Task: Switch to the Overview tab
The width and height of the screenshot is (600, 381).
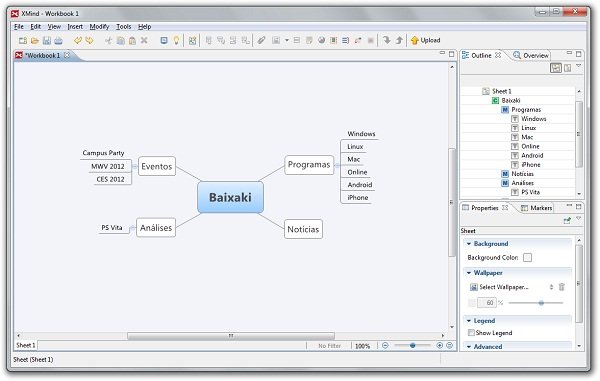Action: point(531,55)
